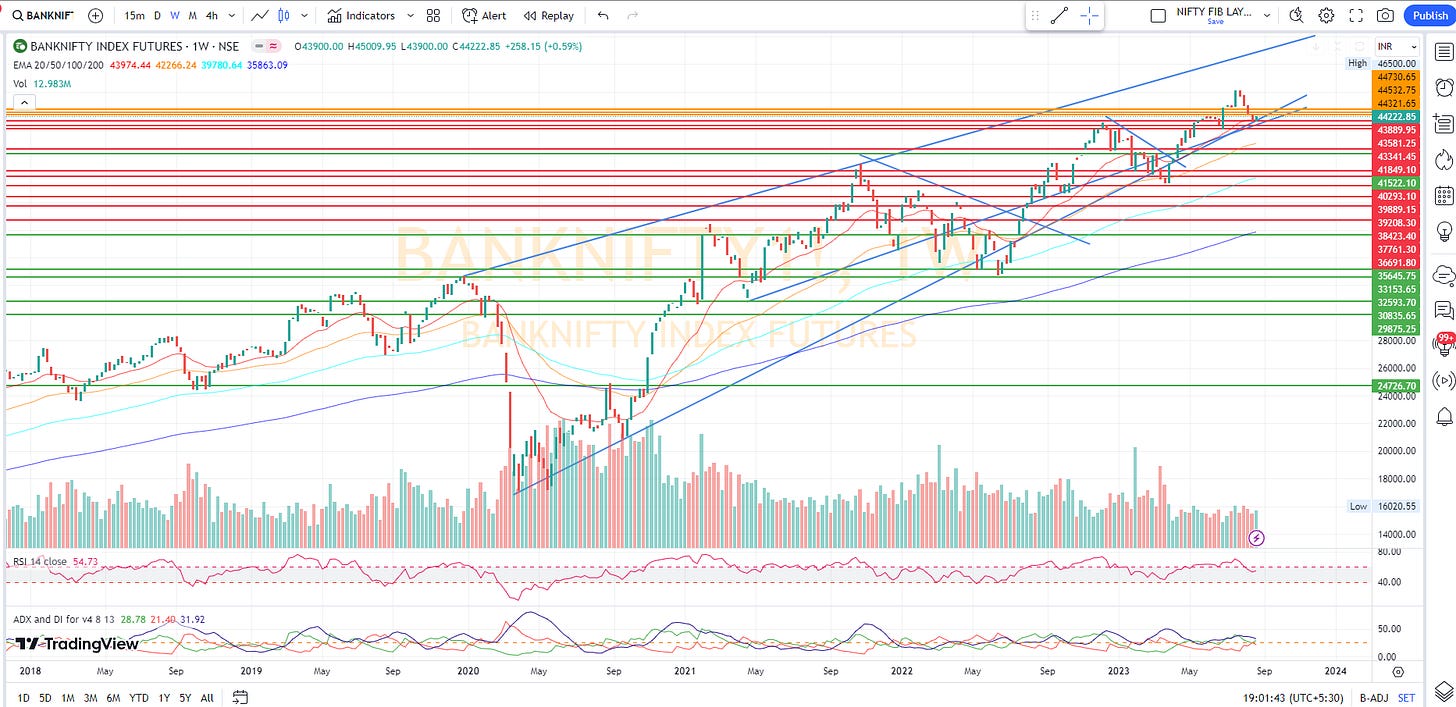Click the compare or add symbol plus icon
Screen dimensions: 1456x707
pyautogui.click(x=95, y=16)
